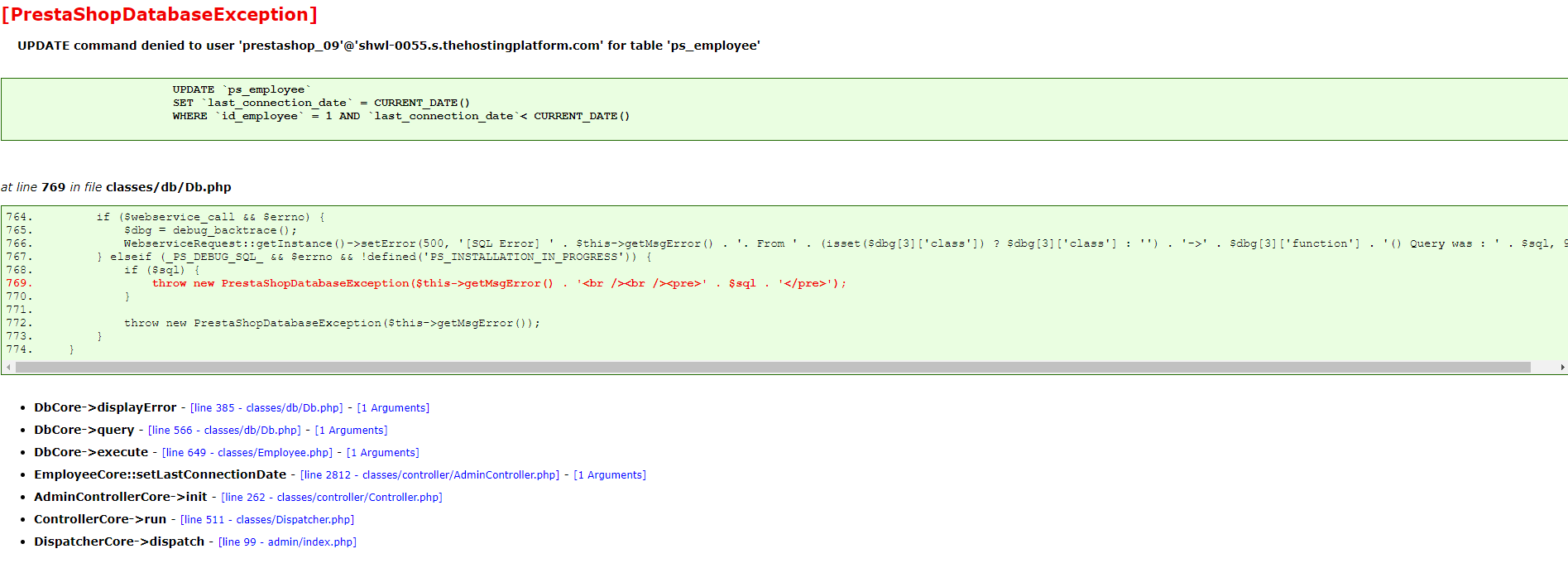1568x568 pixels.
Task: Click the 'DbCore->query' trace entry name
Action: tap(84, 430)
